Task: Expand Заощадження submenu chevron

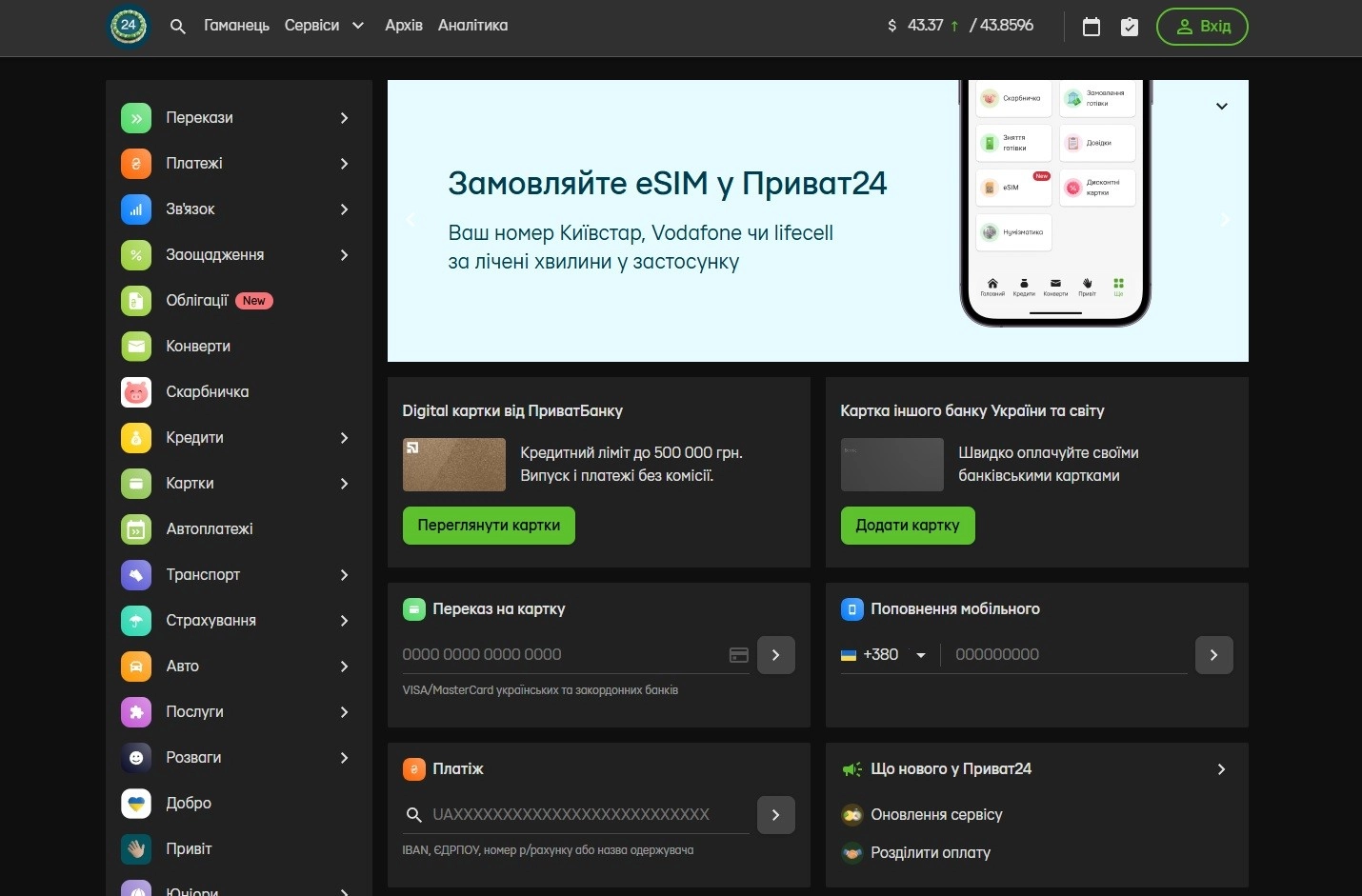Action: point(344,255)
